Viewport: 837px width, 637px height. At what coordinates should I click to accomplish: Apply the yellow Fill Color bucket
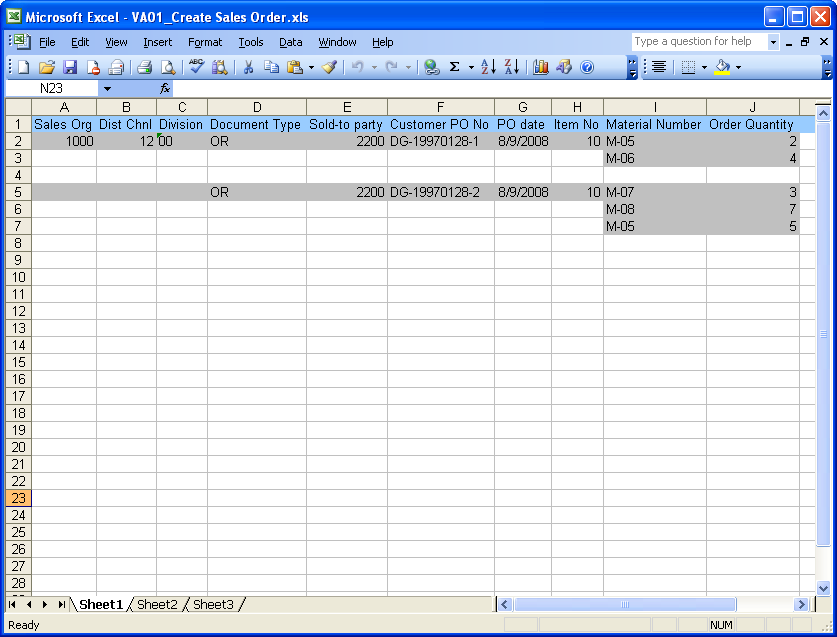click(722, 67)
